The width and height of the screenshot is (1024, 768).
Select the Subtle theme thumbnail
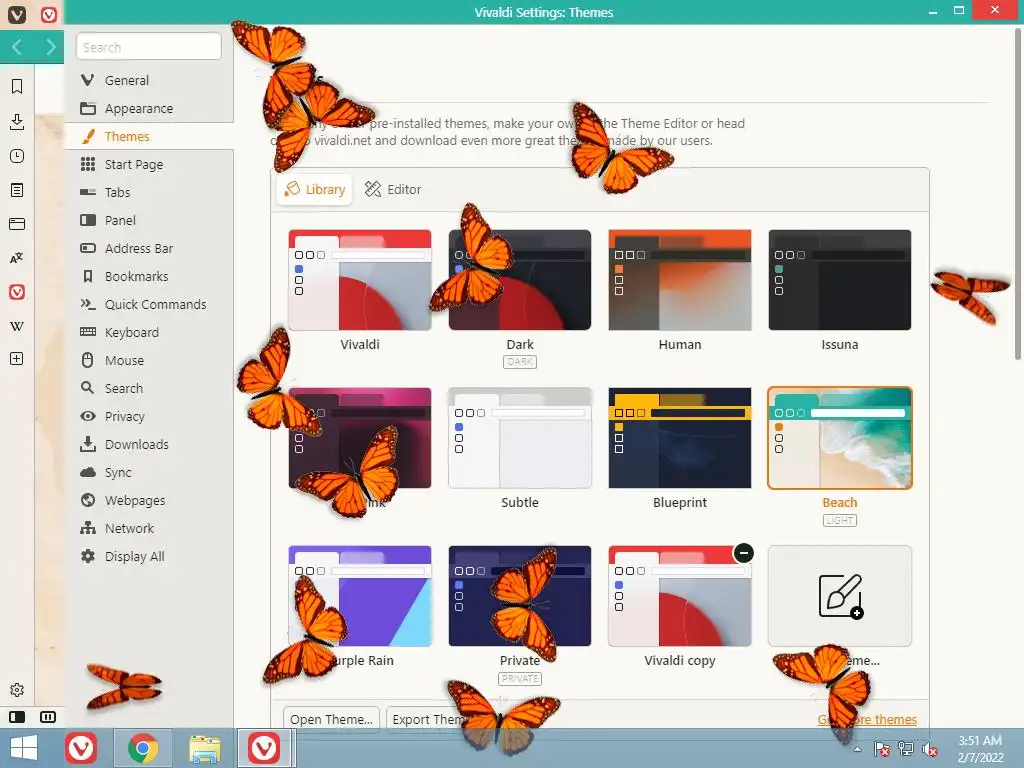[520, 438]
